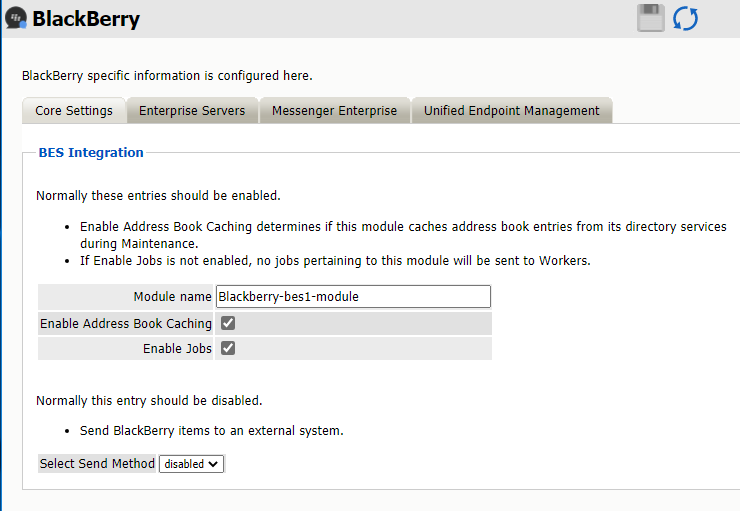This screenshot has width=740, height=511.
Task: Save settings with the floppy disk icon
Action: pos(651,18)
